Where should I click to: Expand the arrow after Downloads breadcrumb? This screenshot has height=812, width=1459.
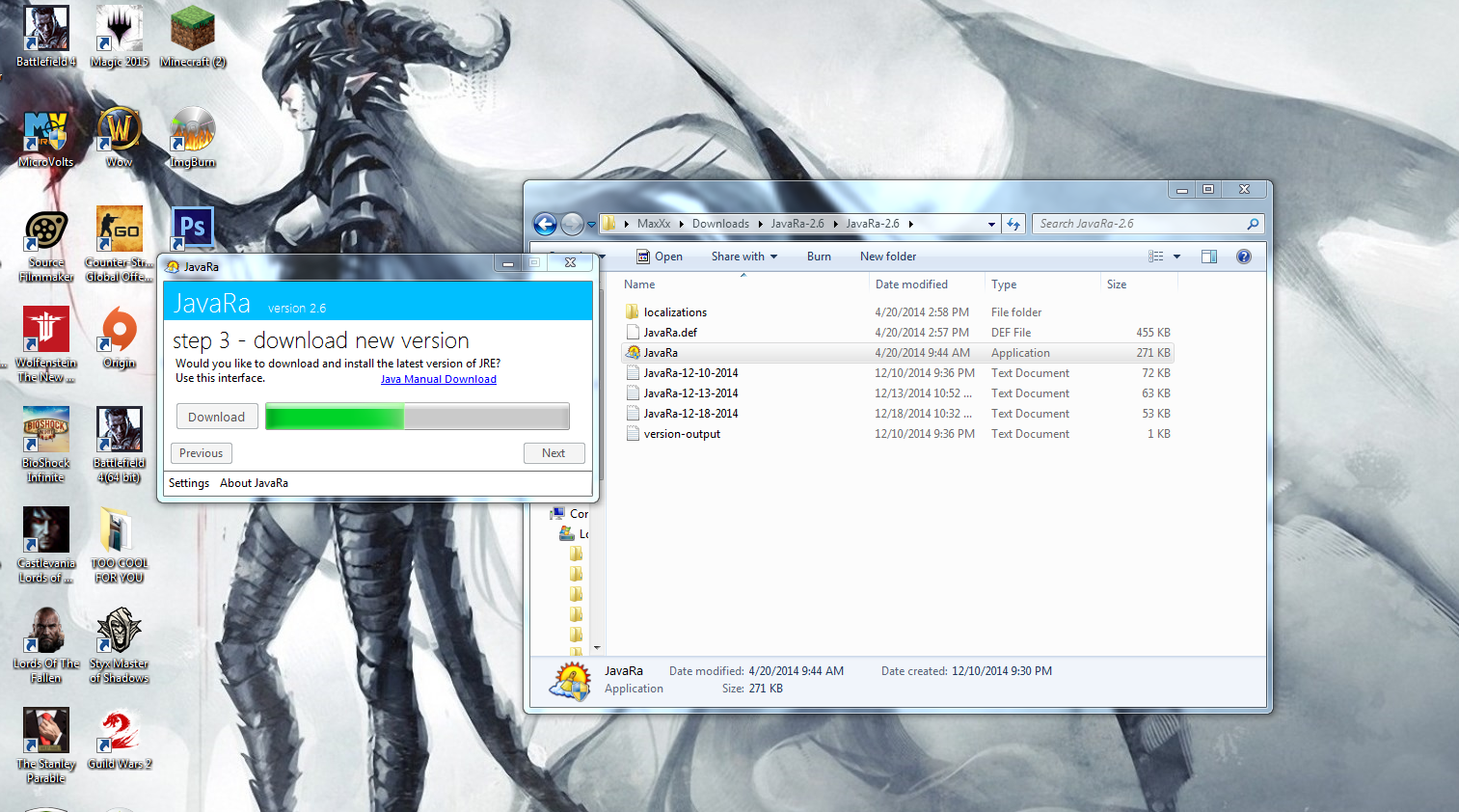760,224
